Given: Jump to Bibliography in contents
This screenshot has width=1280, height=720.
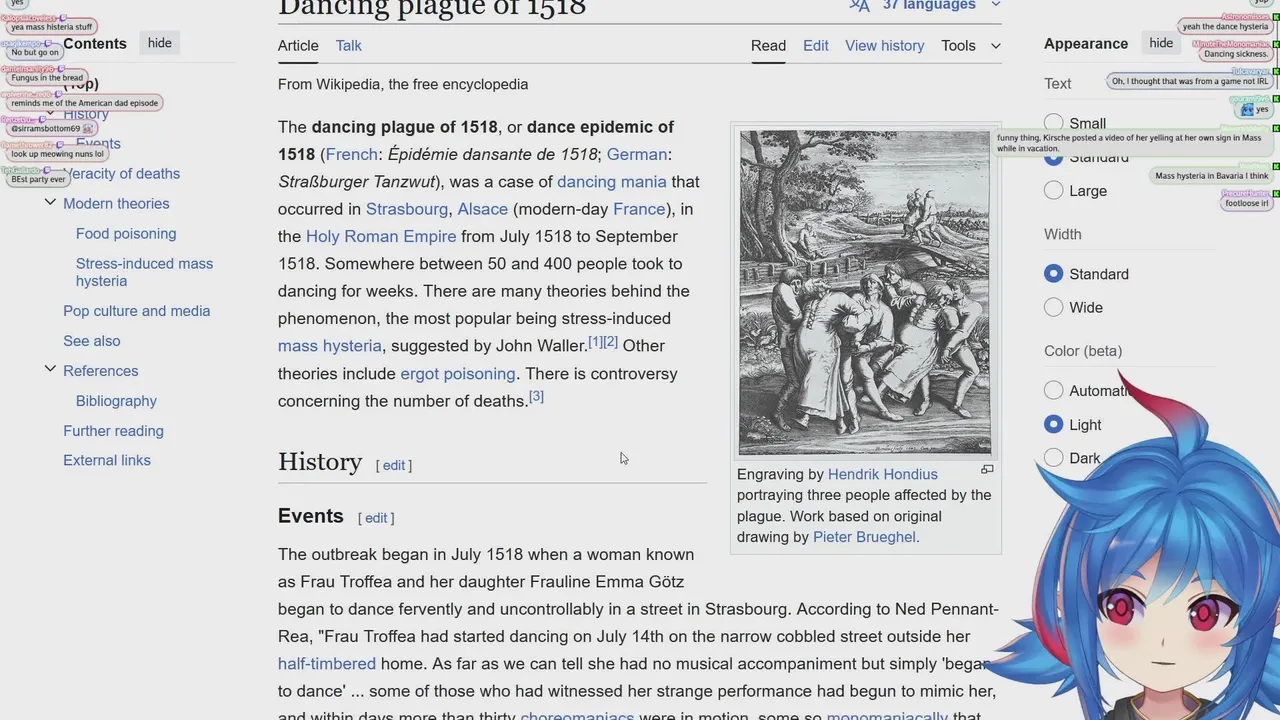Looking at the screenshot, I should (x=116, y=401).
